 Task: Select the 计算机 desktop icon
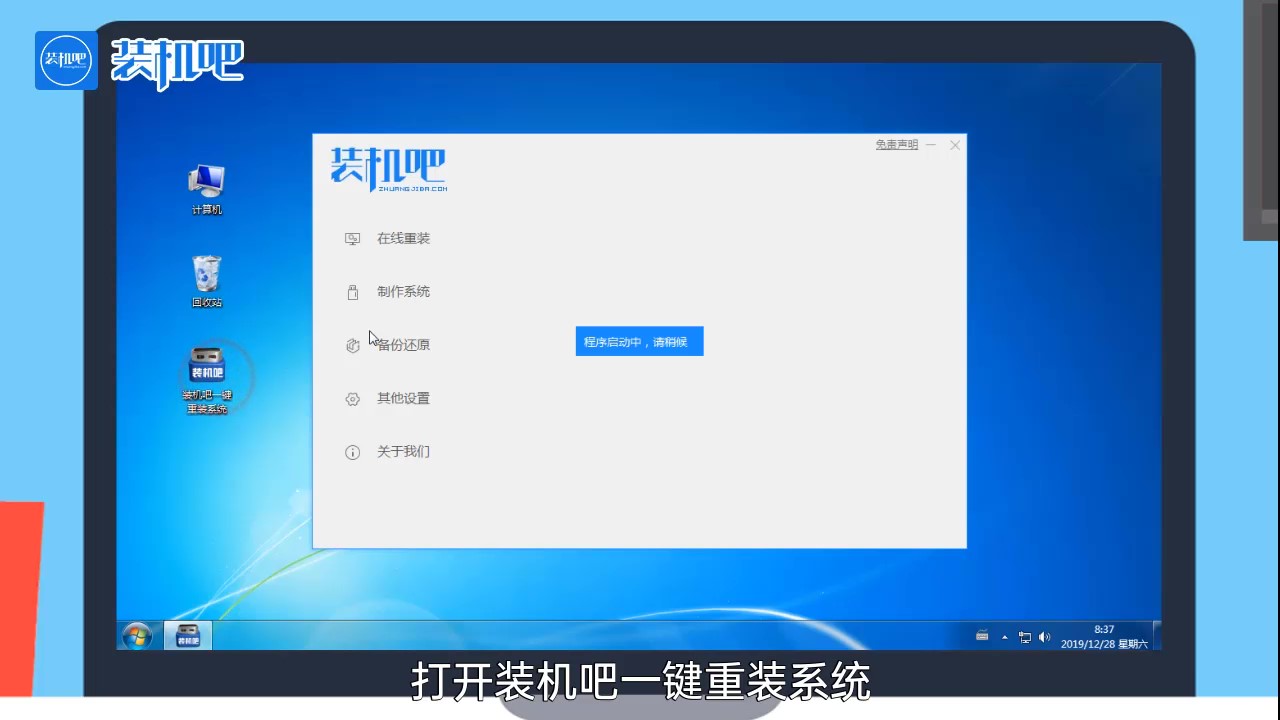(x=206, y=185)
